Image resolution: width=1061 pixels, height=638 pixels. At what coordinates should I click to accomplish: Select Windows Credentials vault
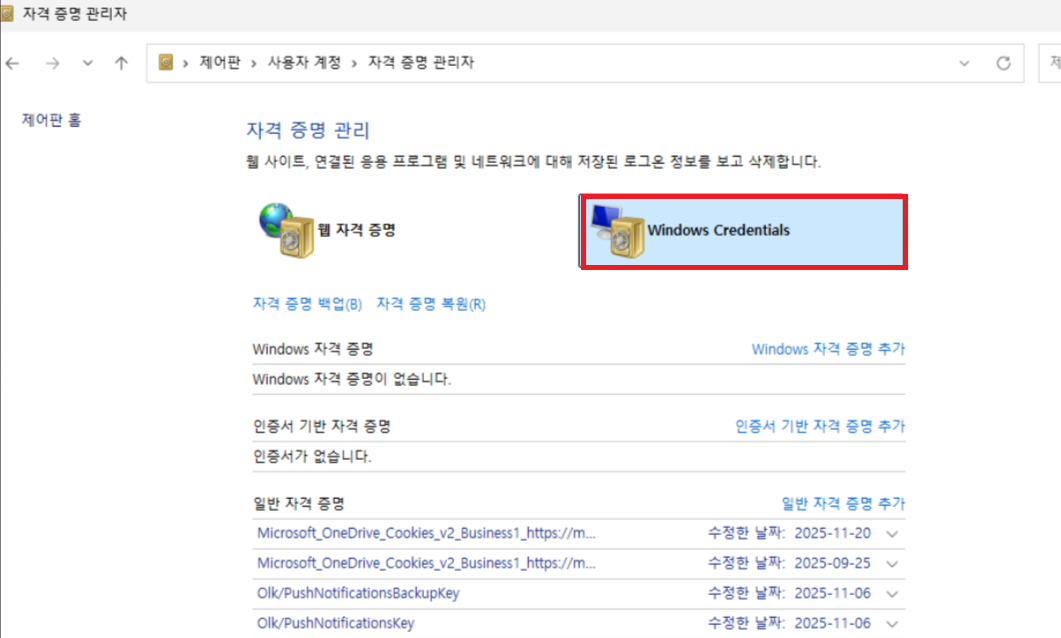(743, 231)
